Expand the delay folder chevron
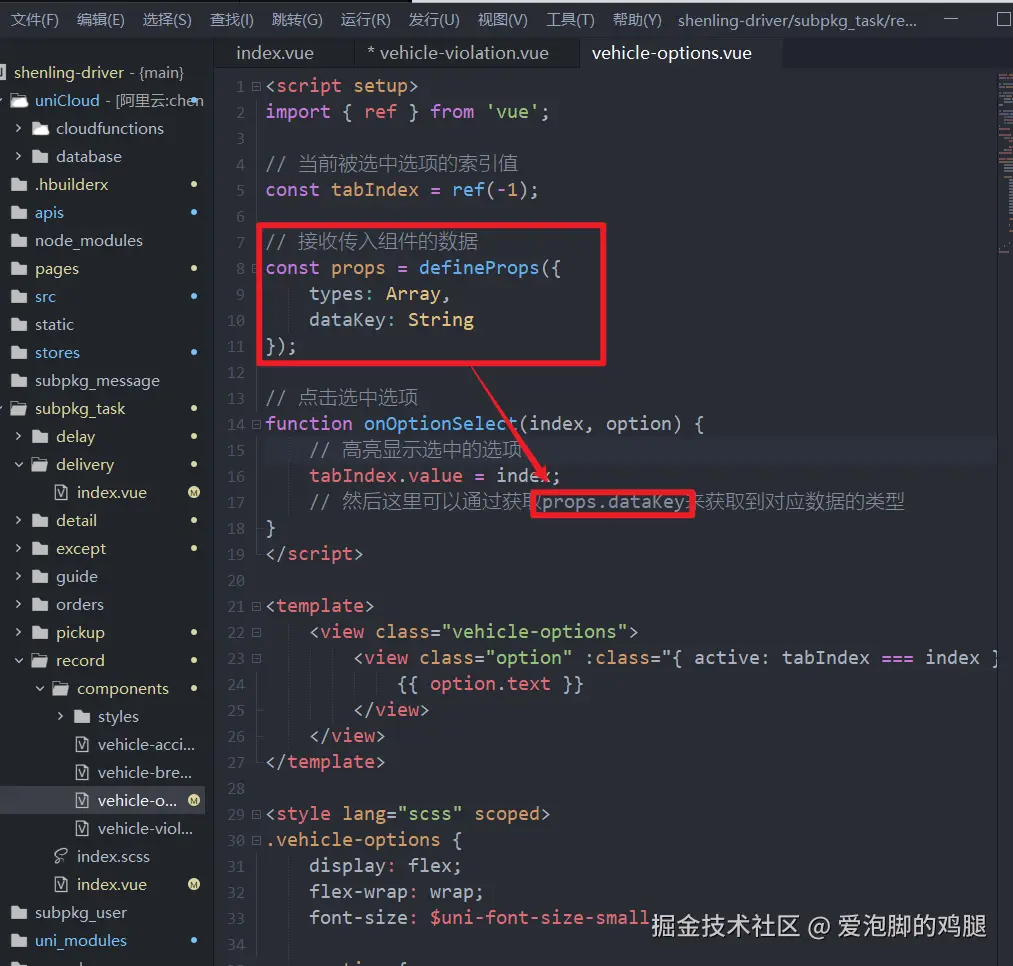This screenshot has height=966, width=1013. (x=18, y=437)
